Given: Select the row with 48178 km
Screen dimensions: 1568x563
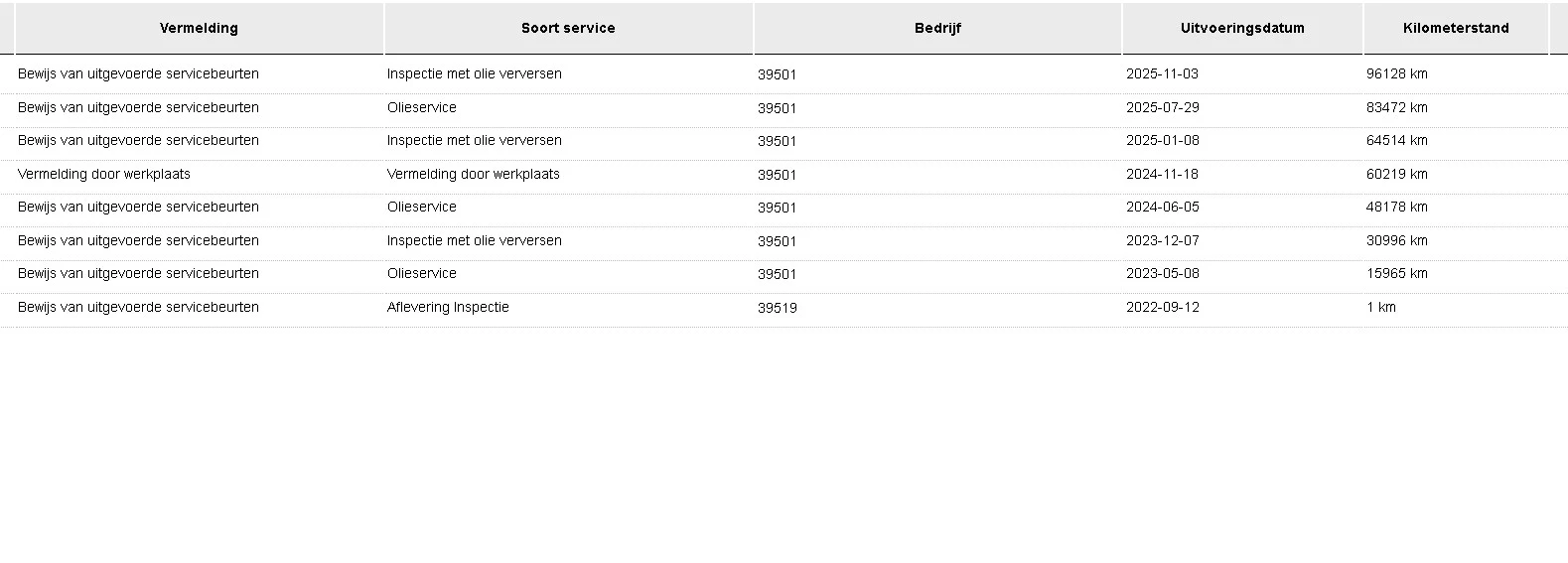Looking at the screenshot, I should point(784,208).
